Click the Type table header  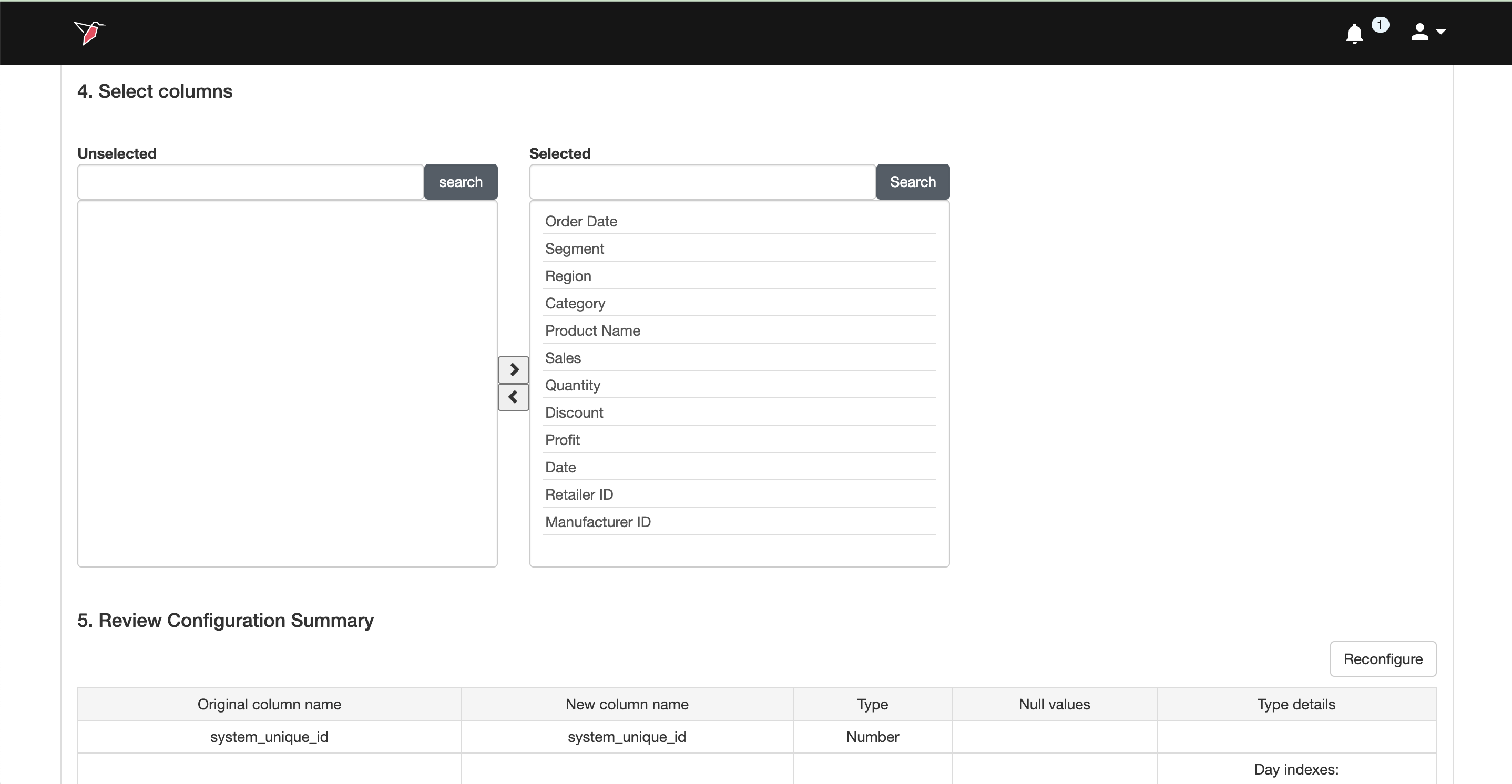872,704
